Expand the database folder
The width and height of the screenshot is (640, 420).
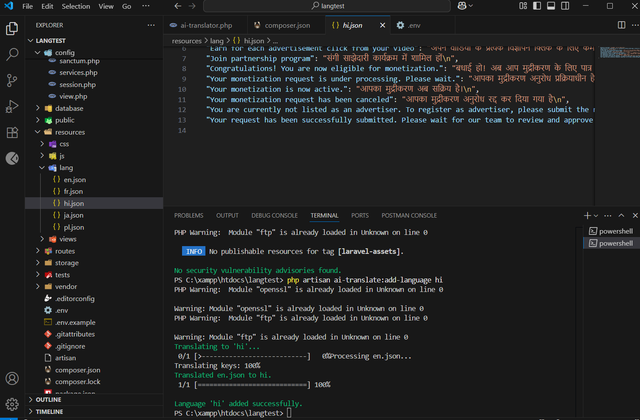pos(69,108)
